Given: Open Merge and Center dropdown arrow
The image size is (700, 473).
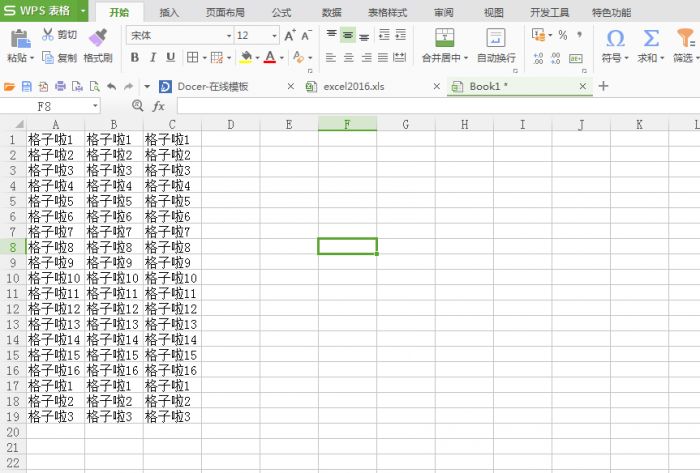Looking at the screenshot, I should click(x=466, y=58).
